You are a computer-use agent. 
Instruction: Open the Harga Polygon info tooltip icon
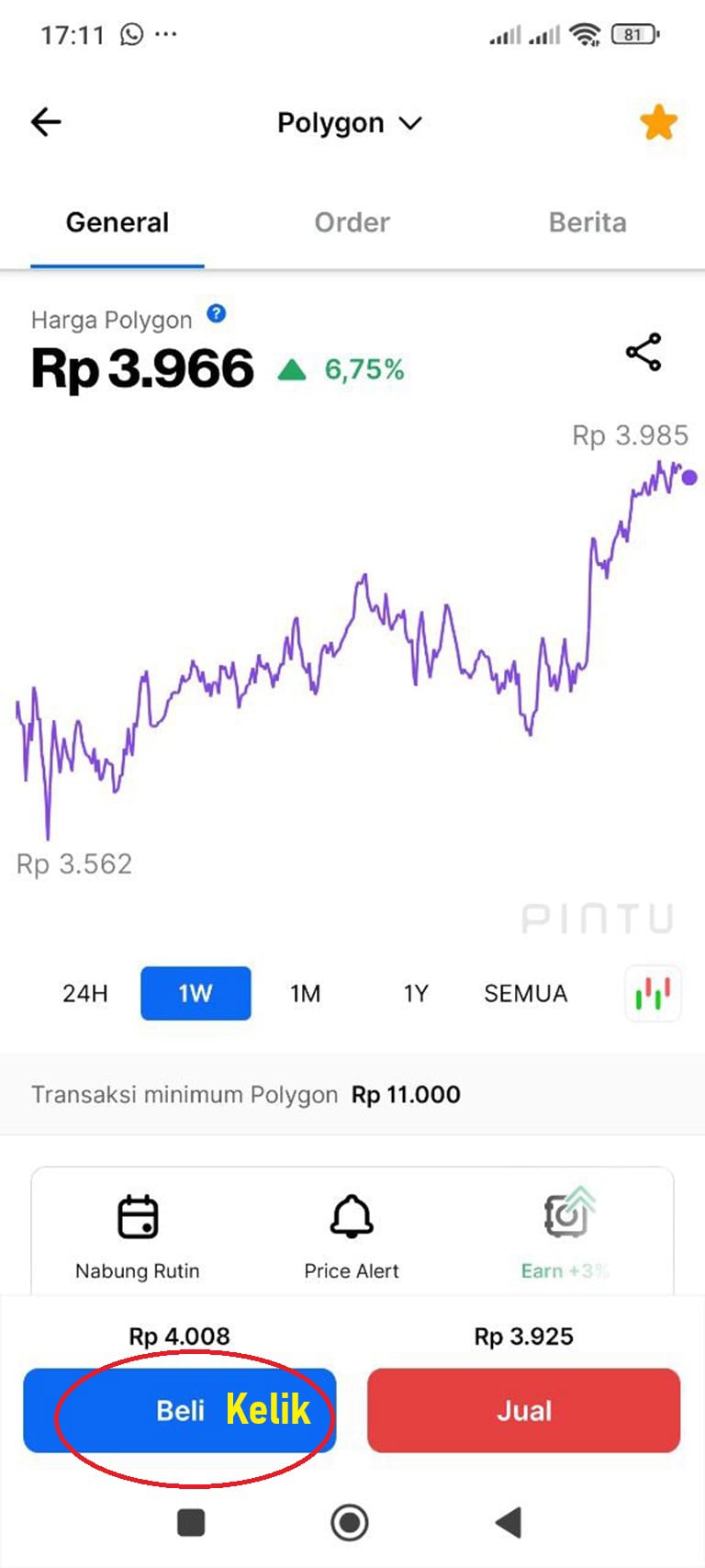(216, 314)
